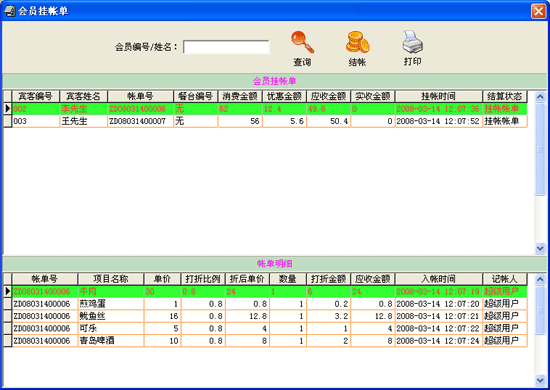Click entry time 2008-03-14 12:07:22 cell
The height and width of the screenshot is (390, 550).
coord(438,328)
